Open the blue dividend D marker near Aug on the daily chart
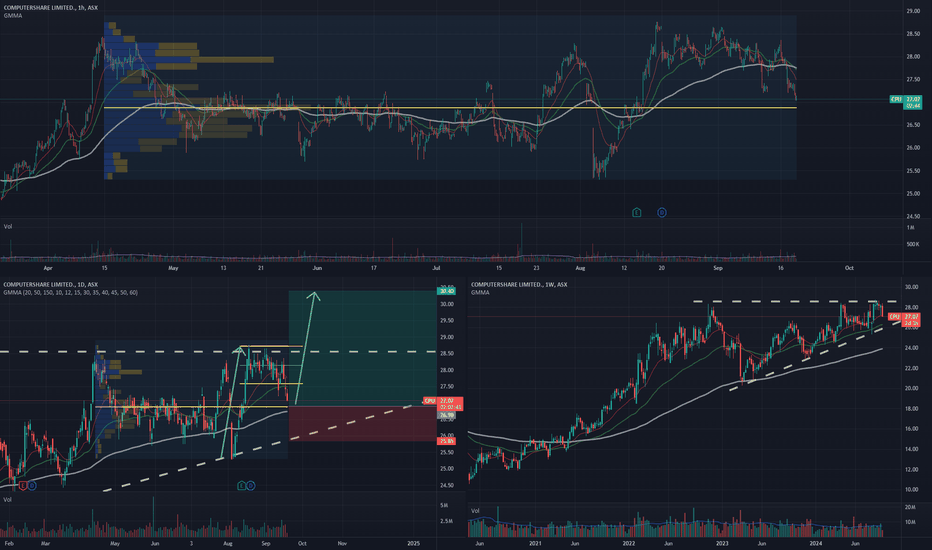The width and height of the screenshot is (932, 550). click(250, 486)
